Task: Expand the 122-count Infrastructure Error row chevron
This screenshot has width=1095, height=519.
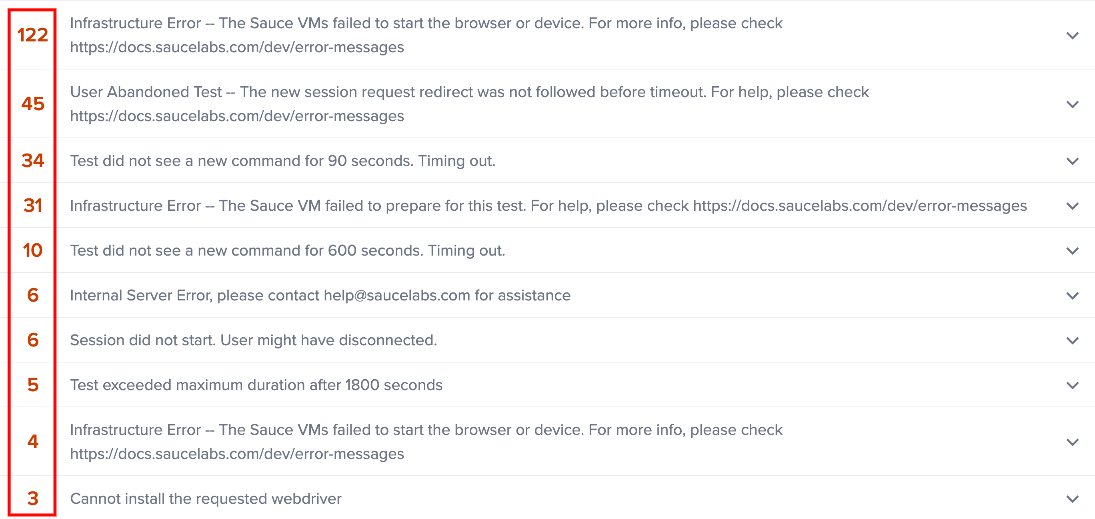Action: (1073, 36)
